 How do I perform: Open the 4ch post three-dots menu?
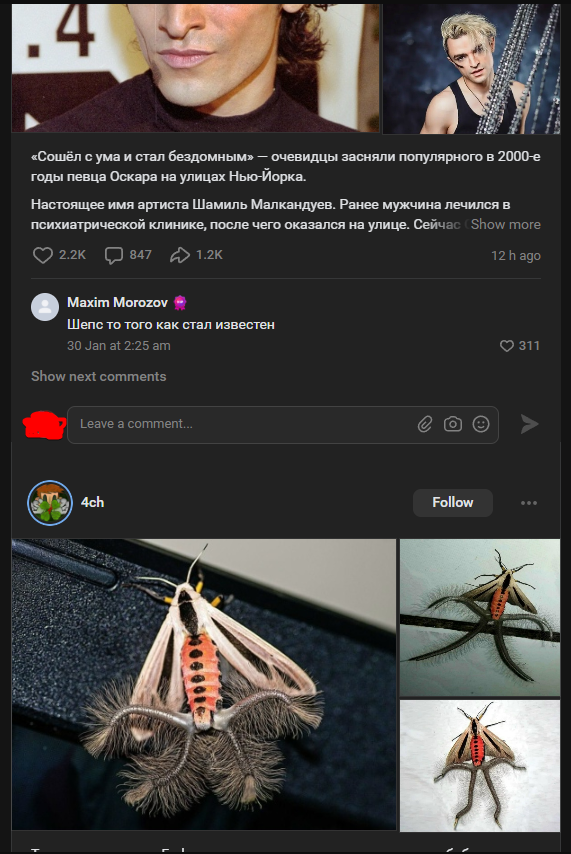tap(529, 503)
